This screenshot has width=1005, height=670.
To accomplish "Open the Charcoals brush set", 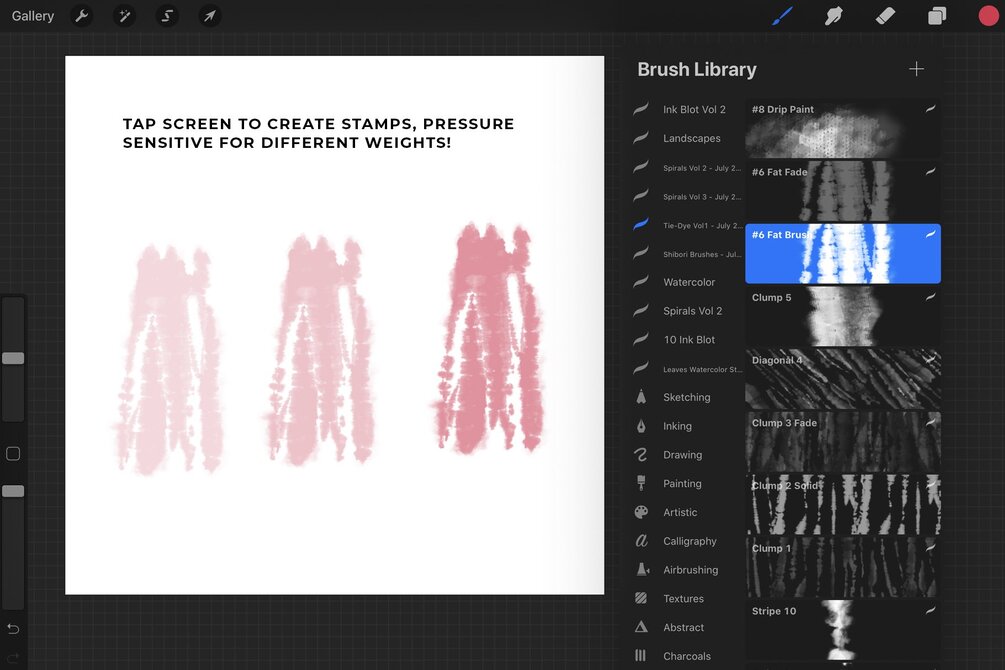I will (x=686, y=657).
